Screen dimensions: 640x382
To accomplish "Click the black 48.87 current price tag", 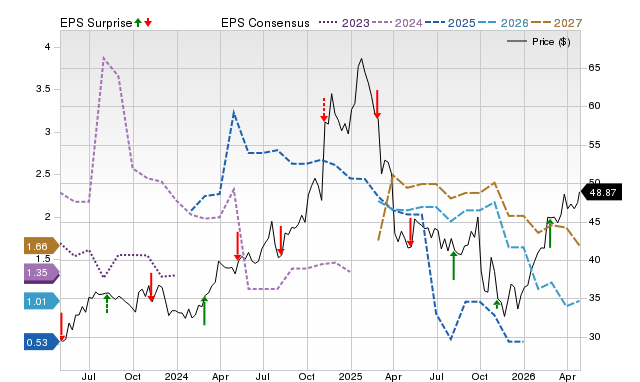I will tap(601, 192).
